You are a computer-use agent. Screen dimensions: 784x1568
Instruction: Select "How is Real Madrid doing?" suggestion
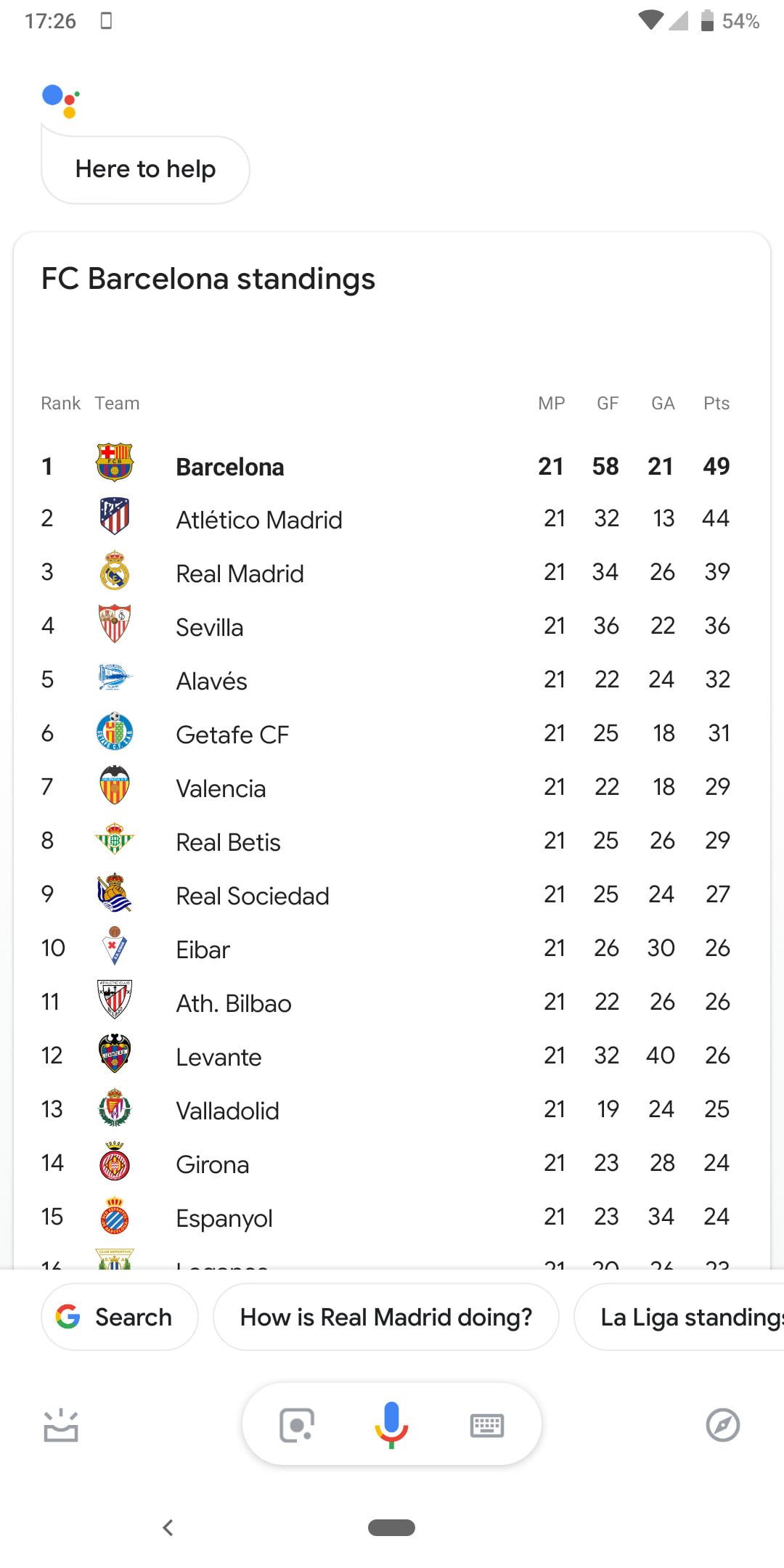pyautogui.click(x=385, y=1317)
